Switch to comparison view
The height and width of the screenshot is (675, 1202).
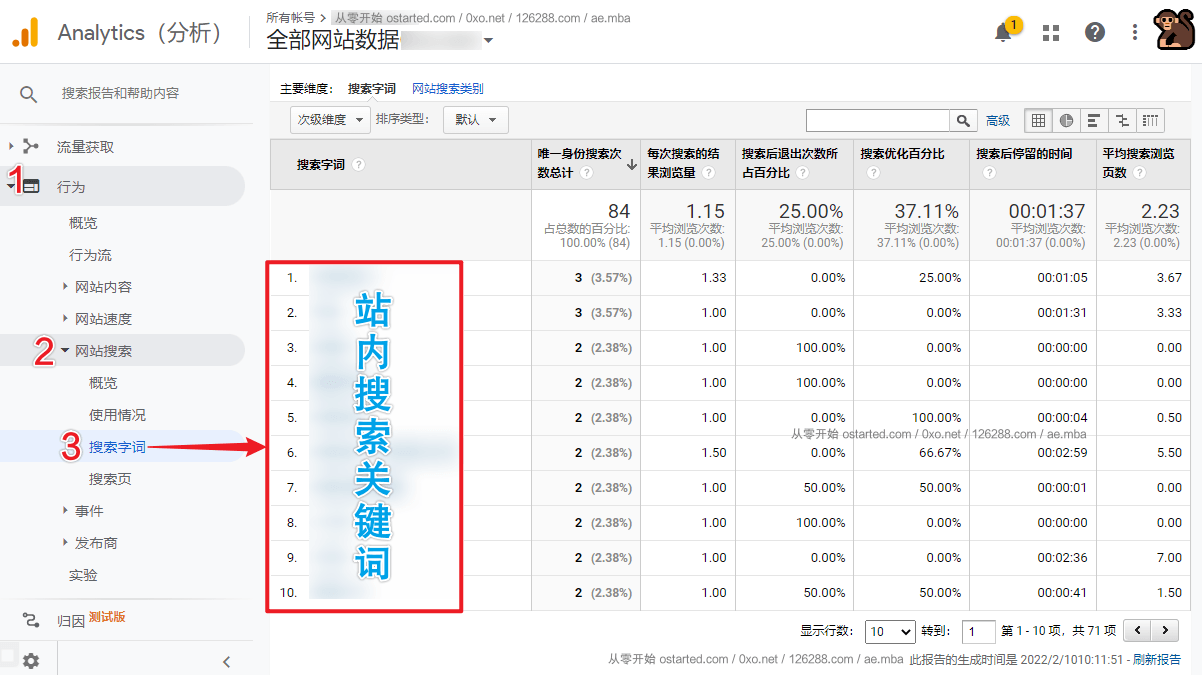click(x=1122, y=120)
